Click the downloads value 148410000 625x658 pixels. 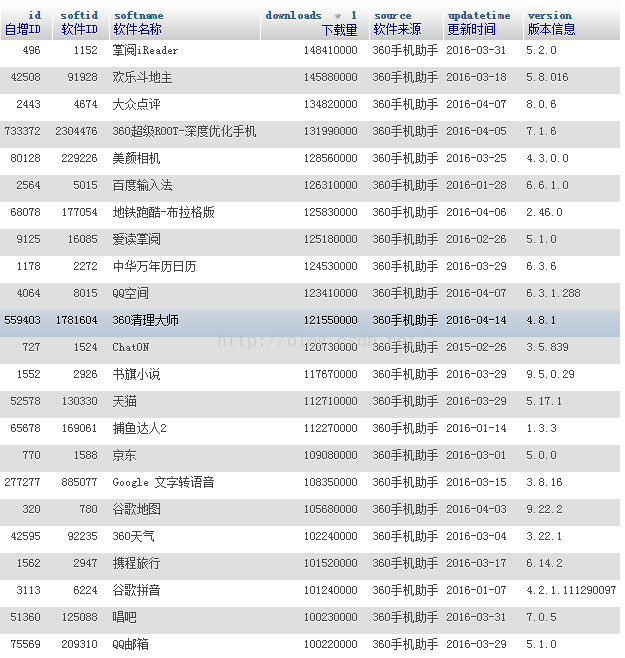[330, 50]
